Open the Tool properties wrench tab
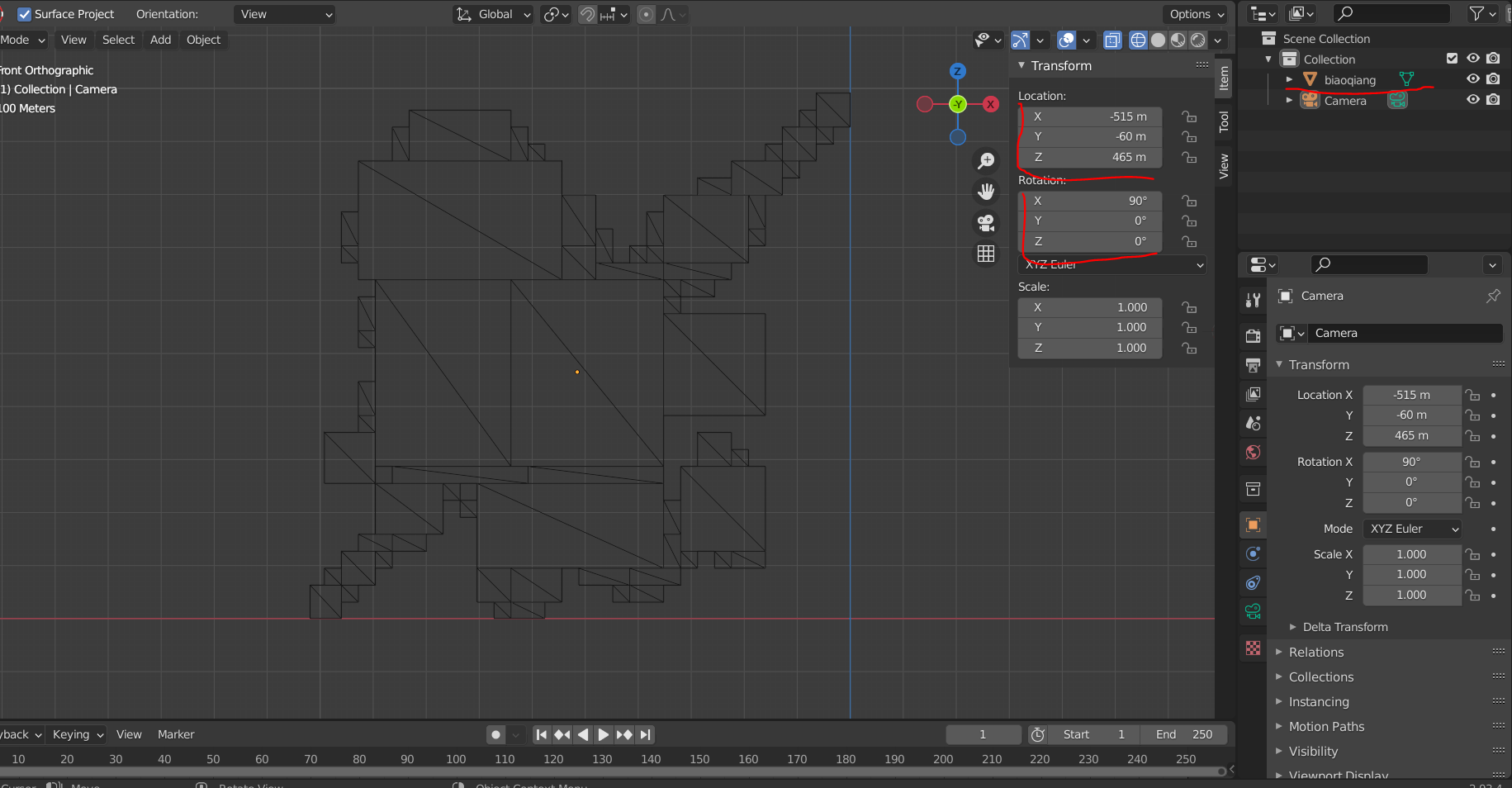 pos(1253,301)
